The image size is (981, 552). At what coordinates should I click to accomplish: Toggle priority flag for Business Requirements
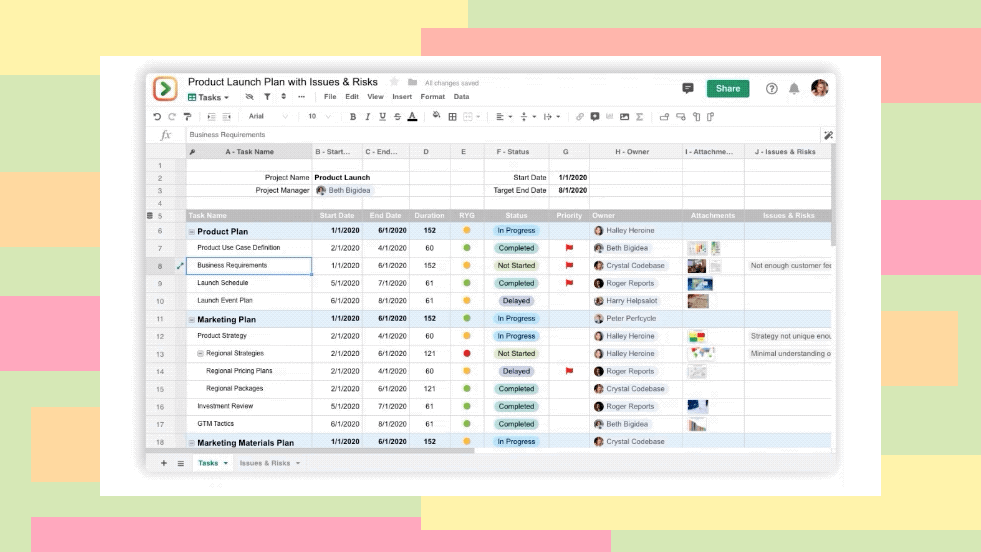click(569, 266)
